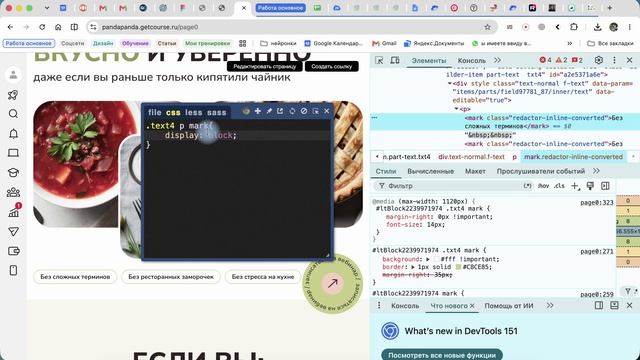640x360 pixels.
Task: Expand the border shorthand property arrow
Action: pos(413,267)
